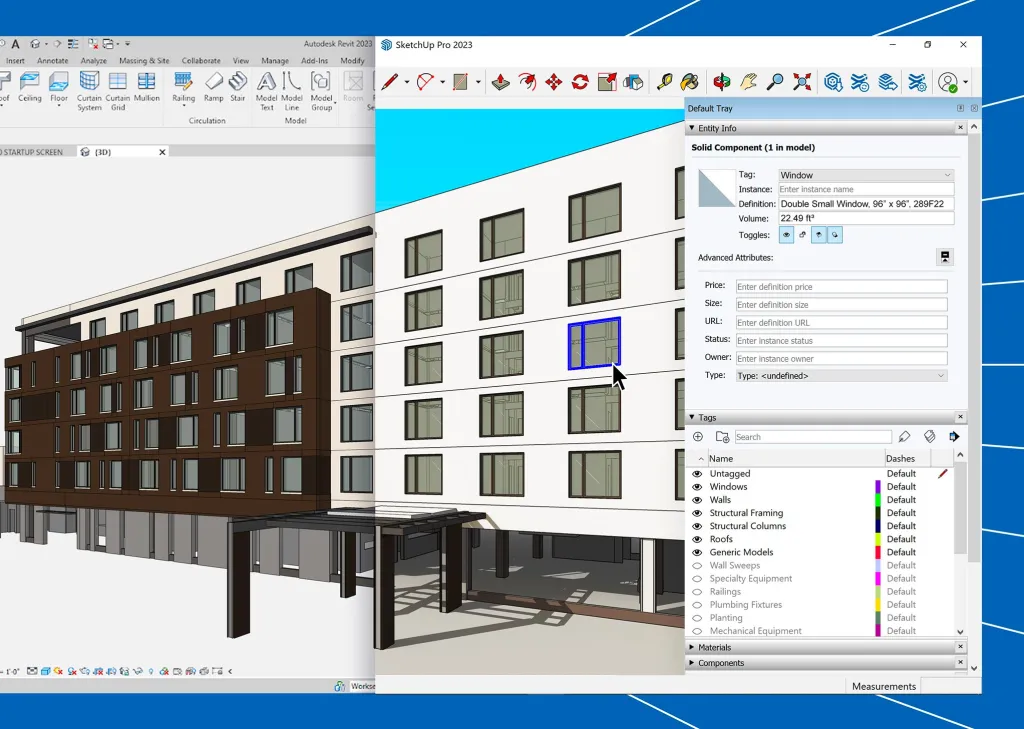Open the Tags details arrow menu
Screen dimensions: 1024x729
pos(954,437)
